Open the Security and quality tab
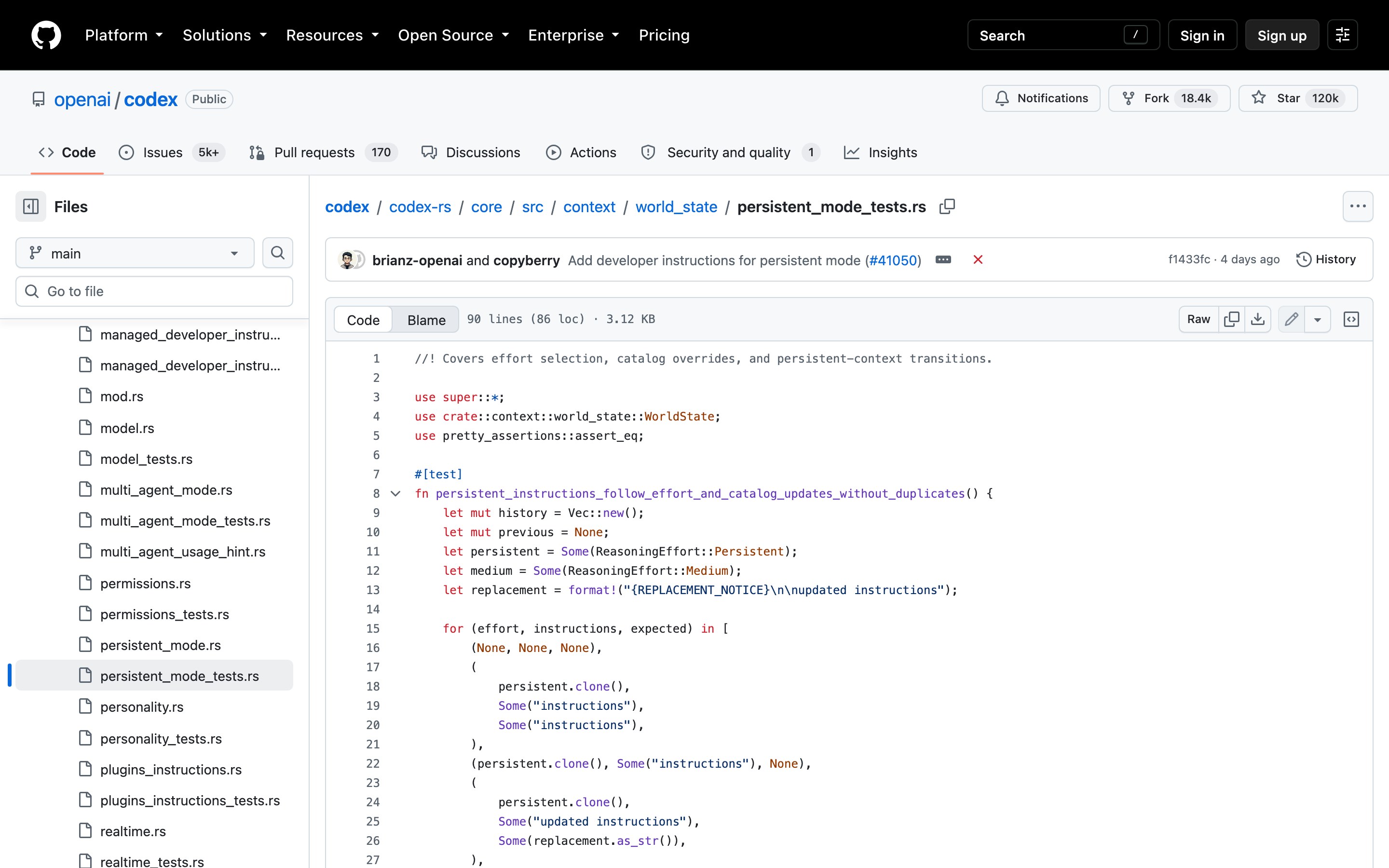 [x=731, y=153]
